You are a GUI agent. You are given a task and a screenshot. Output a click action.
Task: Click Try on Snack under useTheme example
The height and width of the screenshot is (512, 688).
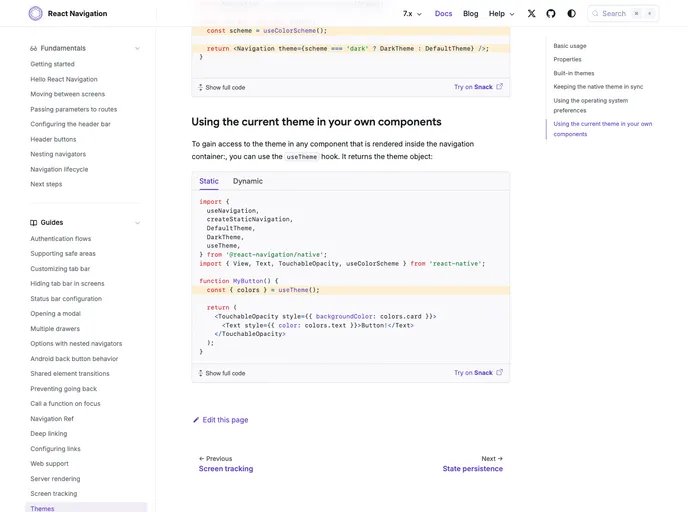coord(478,373)
